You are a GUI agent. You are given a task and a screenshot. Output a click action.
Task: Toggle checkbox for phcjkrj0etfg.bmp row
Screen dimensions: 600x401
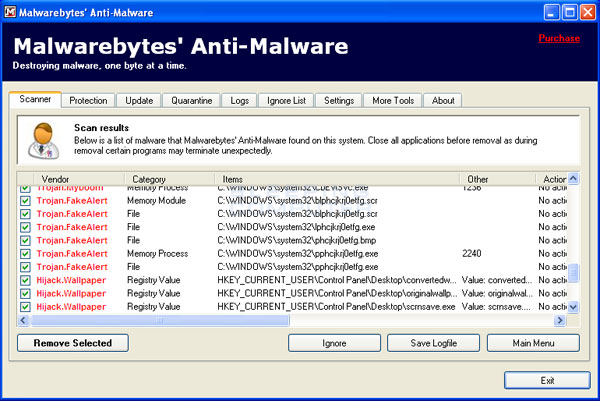tap(25, 241)
